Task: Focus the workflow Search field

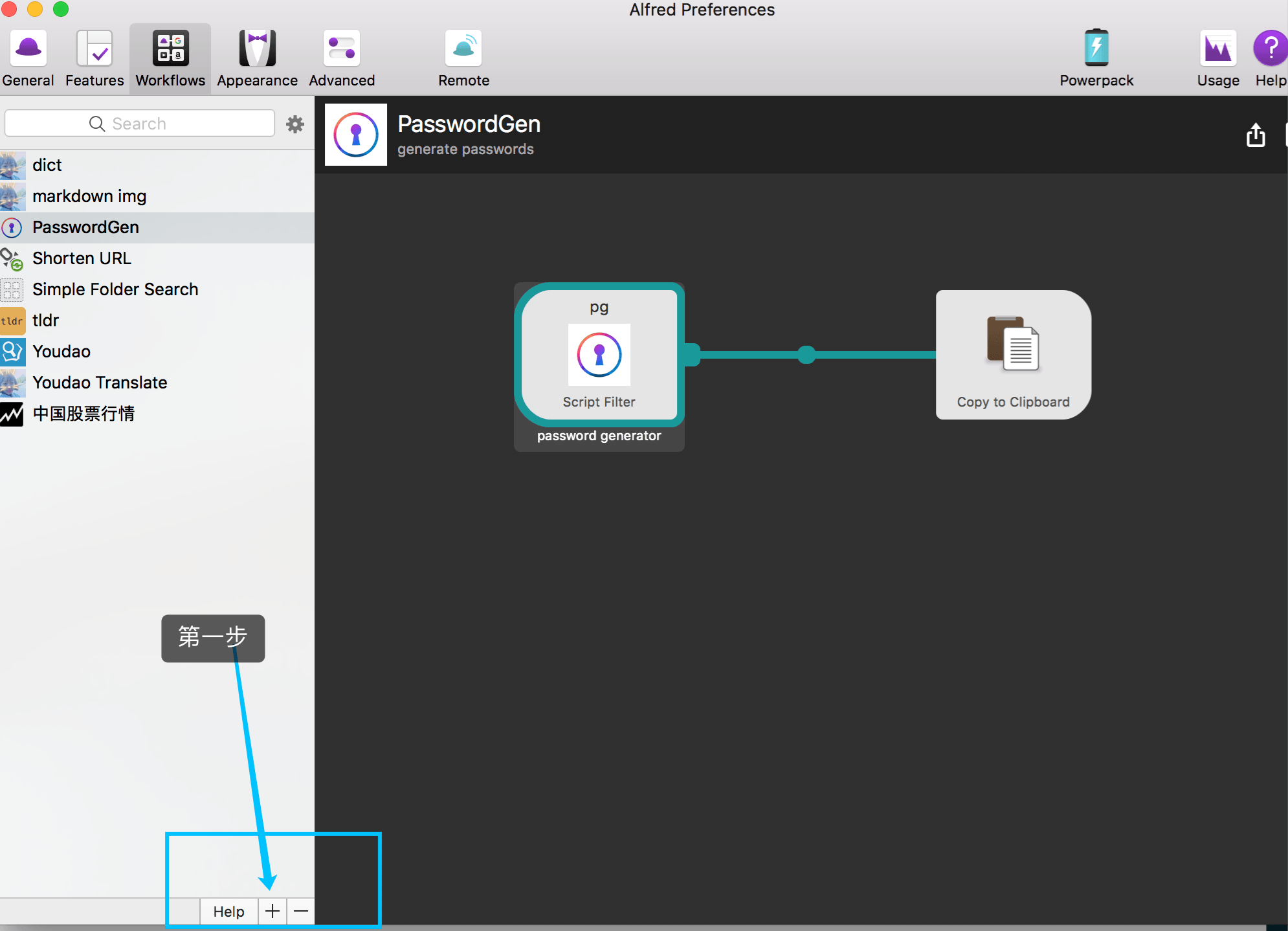Action: (140, 124)
